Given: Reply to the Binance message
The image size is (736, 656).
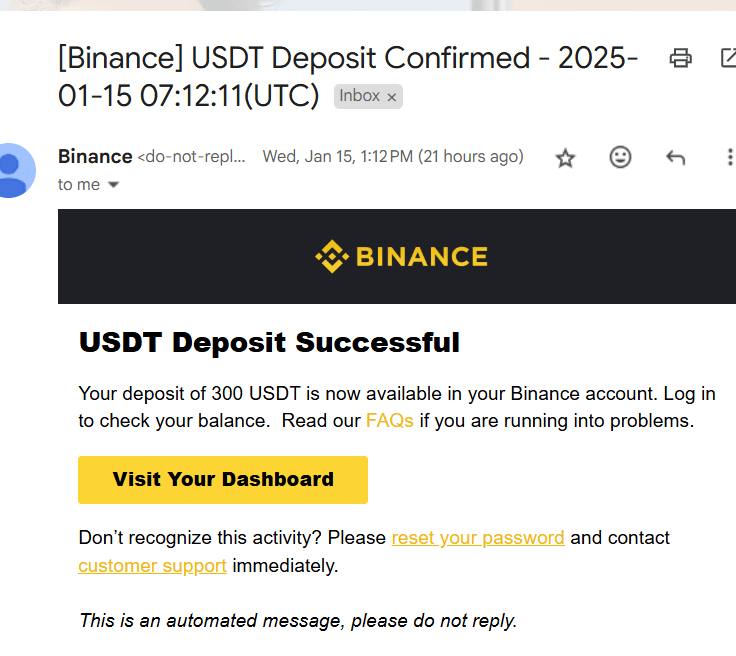Looking at the screenshot, I should click(675, 157).
